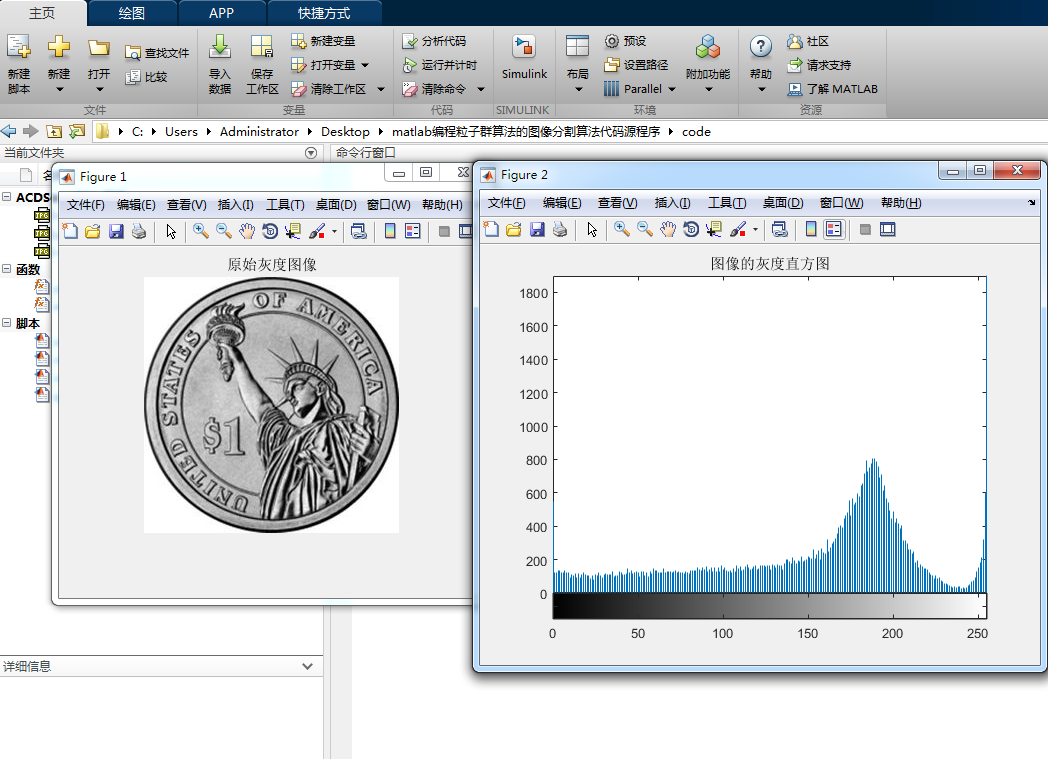
Task: Click 导入数据 (Import Data) icon
Action: 220,47
